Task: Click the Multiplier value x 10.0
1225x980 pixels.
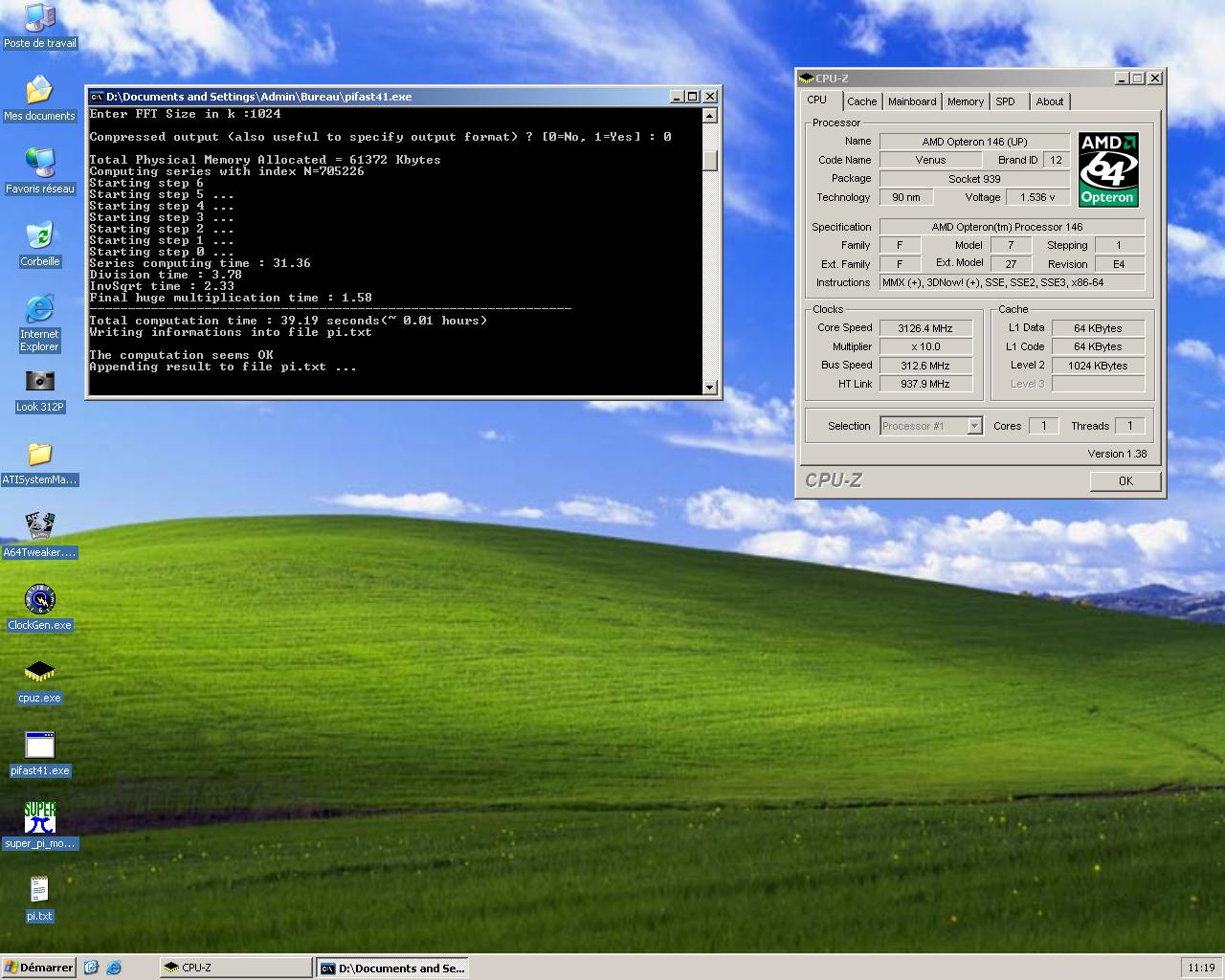Action: (x=925, y=346)
